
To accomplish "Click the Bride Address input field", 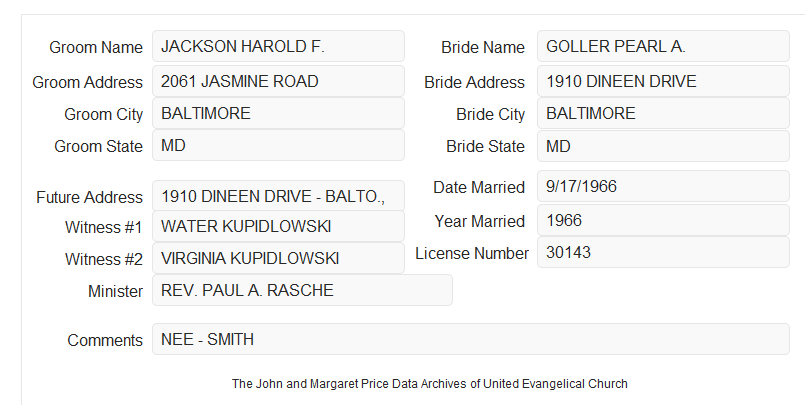I will click(663, 81).
